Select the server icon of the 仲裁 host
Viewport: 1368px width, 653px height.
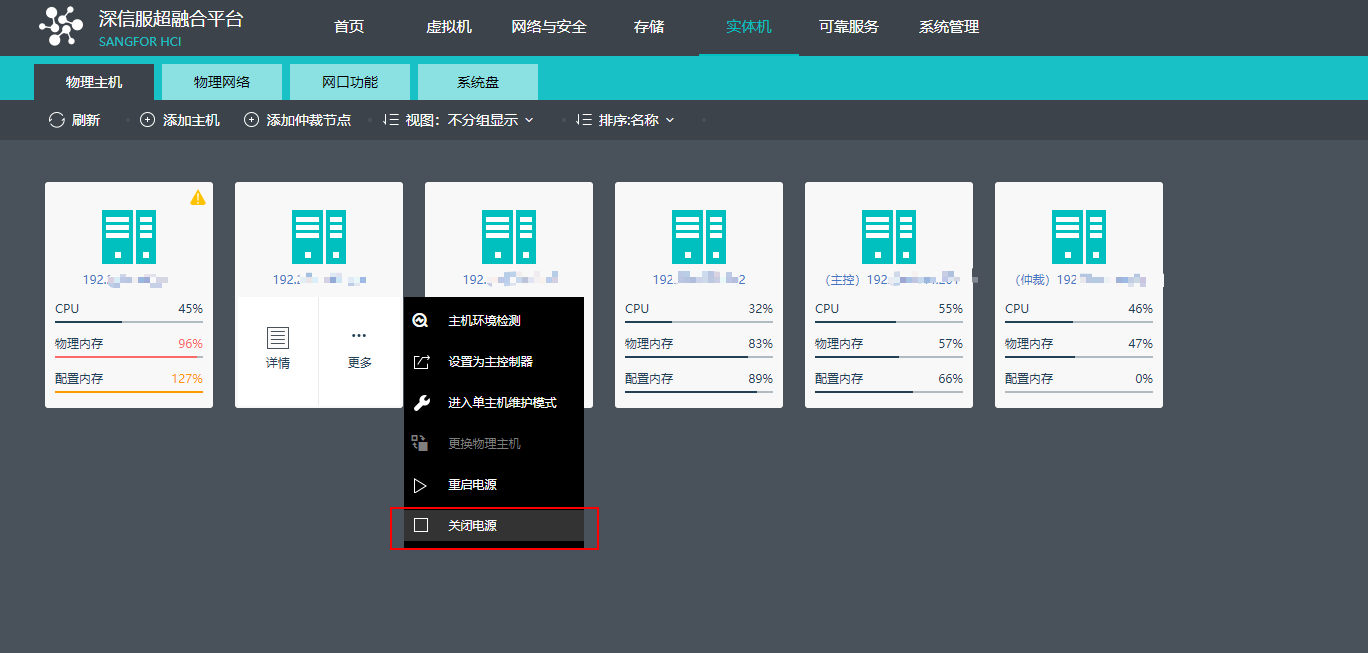point(1078,235)
